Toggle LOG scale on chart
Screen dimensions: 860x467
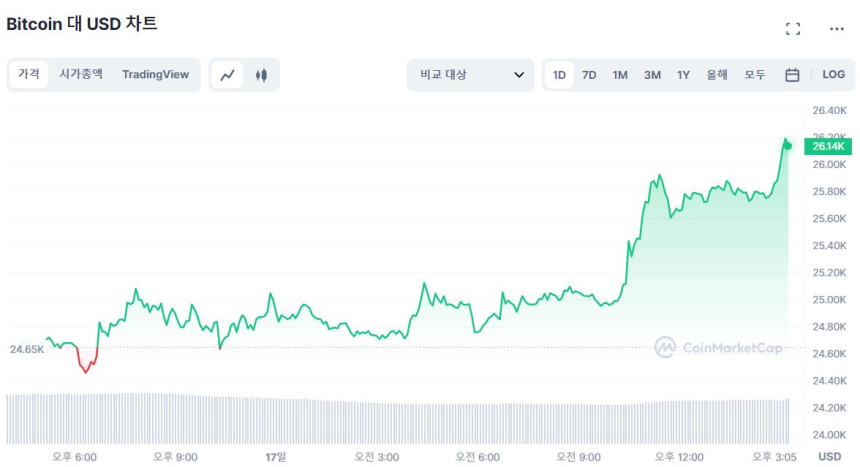pos(833,75)
